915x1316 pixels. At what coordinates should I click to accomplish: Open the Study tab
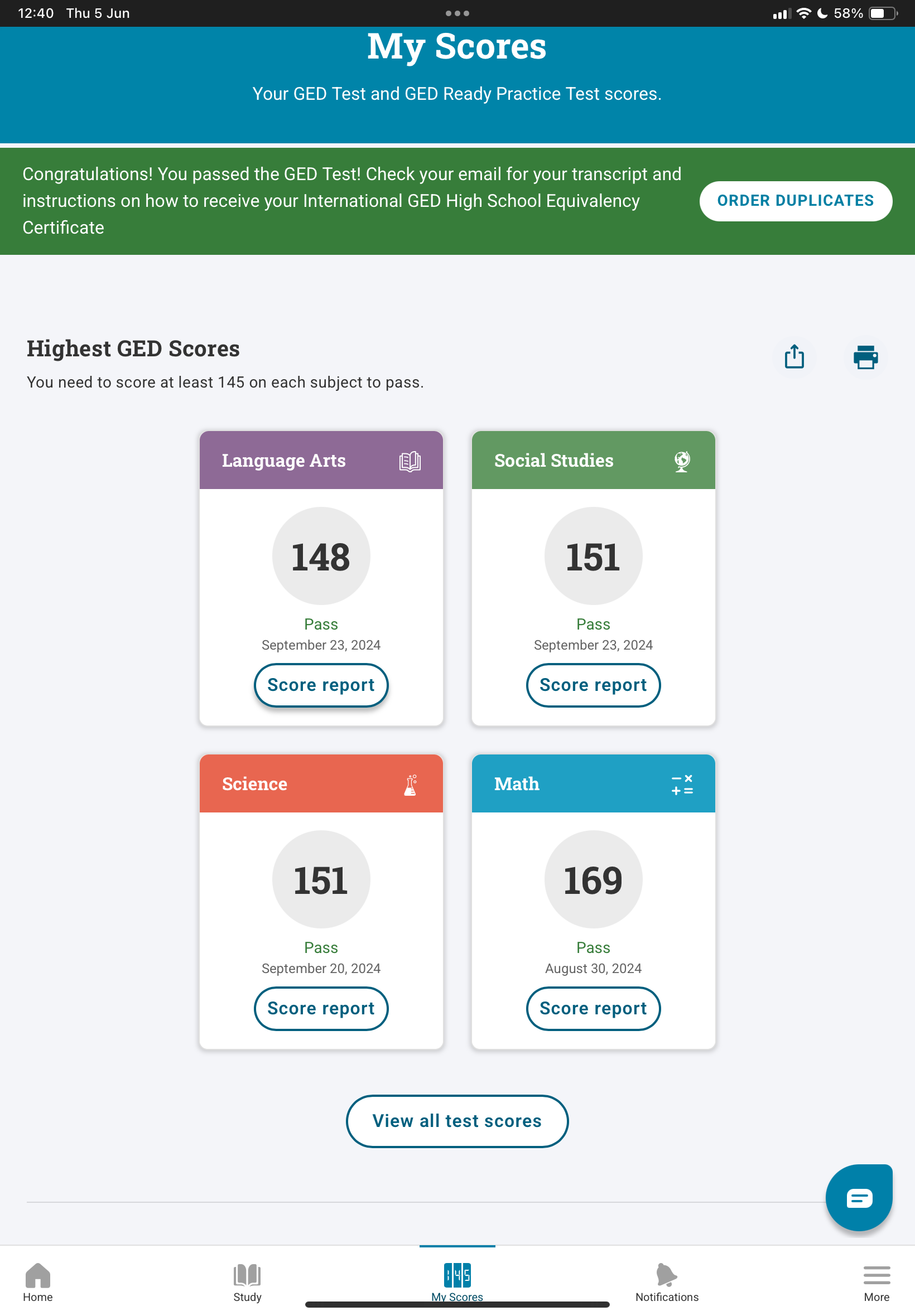pos(247,1282)
